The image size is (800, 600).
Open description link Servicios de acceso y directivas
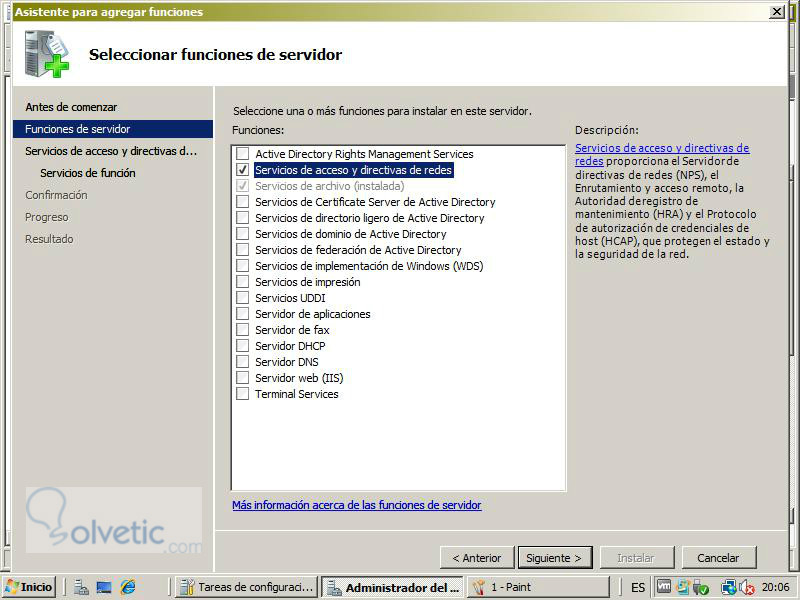(x=662, y=154)
